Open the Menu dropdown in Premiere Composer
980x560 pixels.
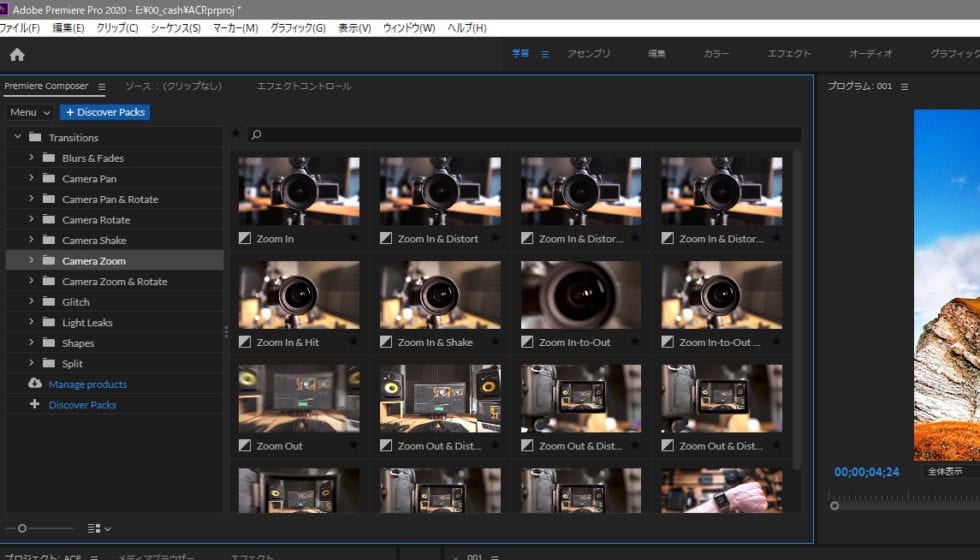point(29,112)
